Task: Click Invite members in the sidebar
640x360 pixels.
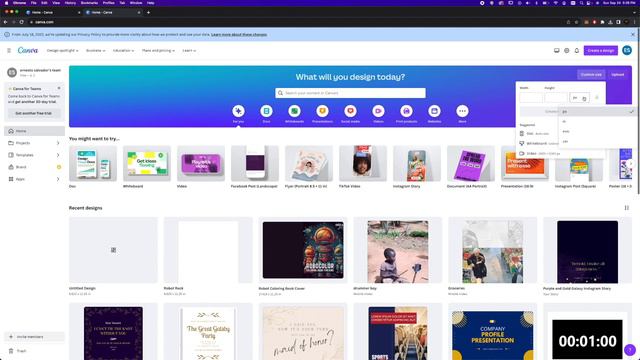Action: 34,337
